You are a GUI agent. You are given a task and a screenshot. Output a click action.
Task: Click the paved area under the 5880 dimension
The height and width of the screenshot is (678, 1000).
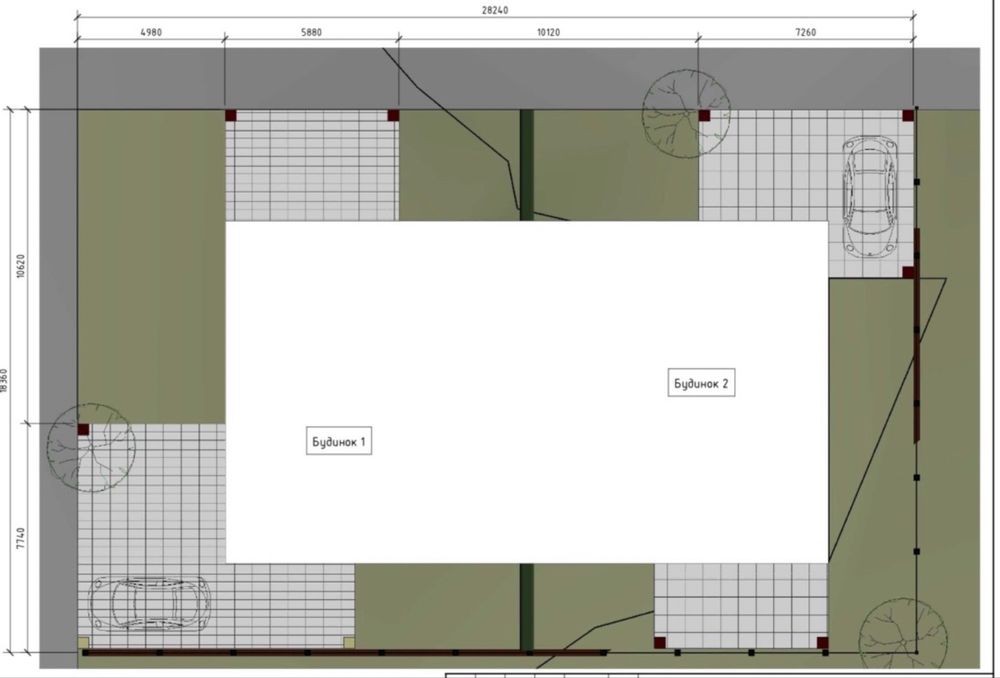tap(311, 166)
